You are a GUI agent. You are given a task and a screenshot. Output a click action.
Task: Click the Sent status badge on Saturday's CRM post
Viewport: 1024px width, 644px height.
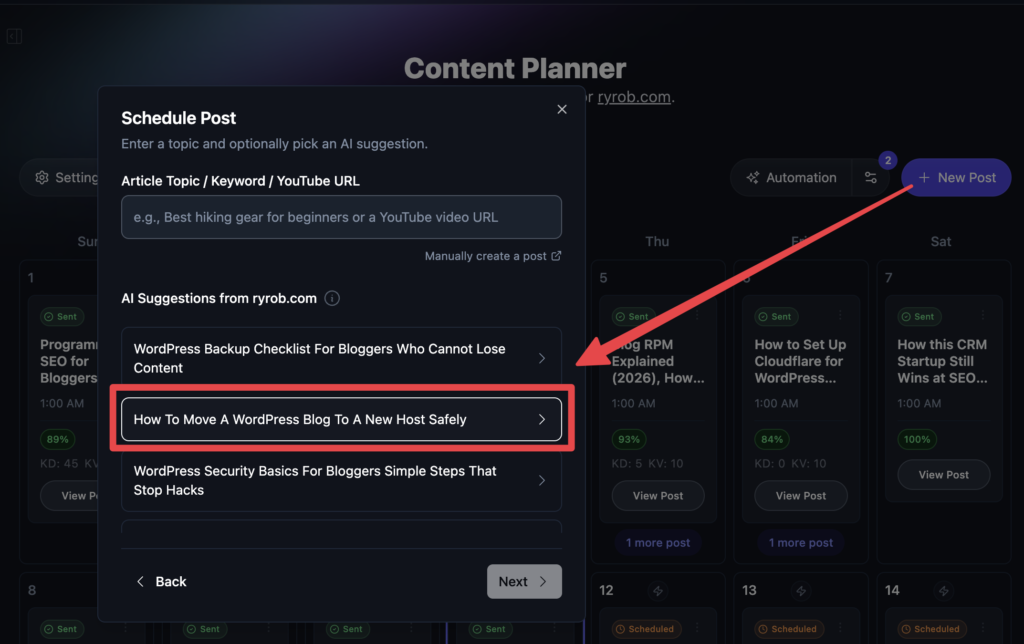918,316
